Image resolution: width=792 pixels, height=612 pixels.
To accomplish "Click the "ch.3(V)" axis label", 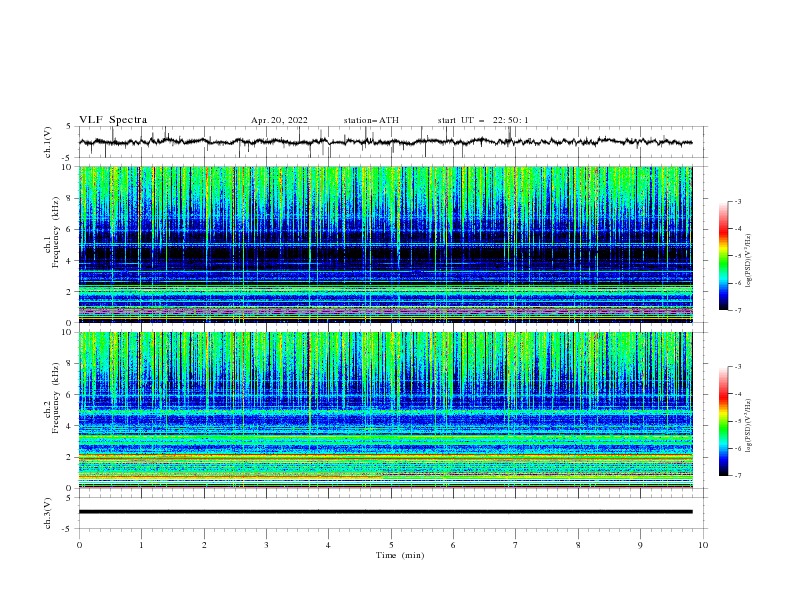I will 48,513.
